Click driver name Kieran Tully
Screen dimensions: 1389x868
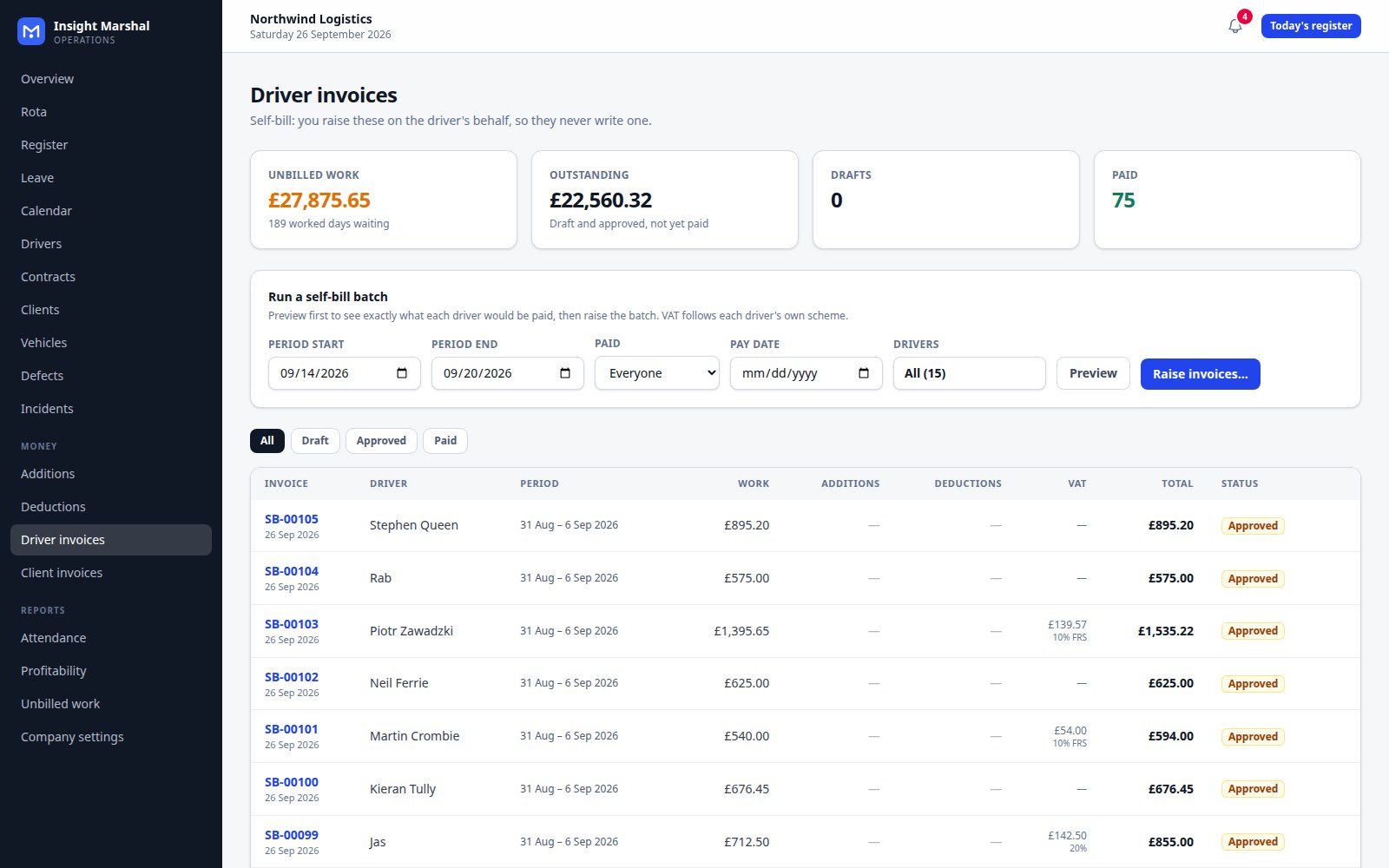(x=403, y=789)
